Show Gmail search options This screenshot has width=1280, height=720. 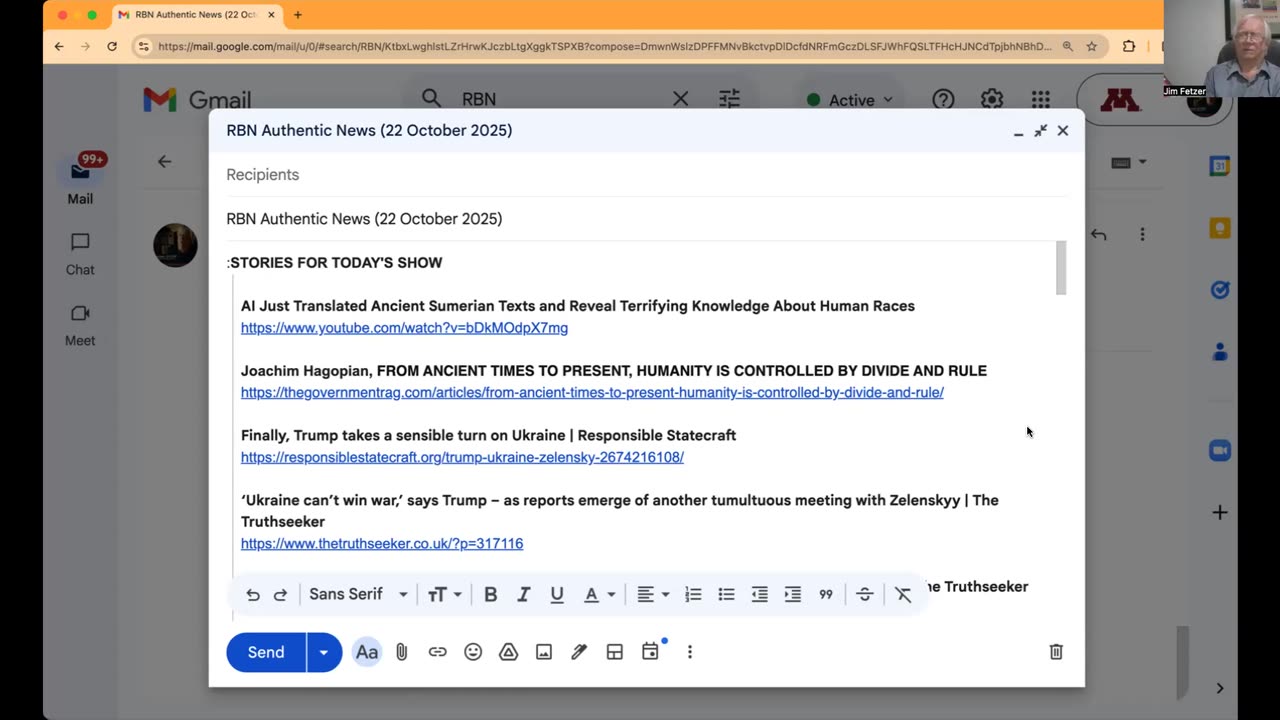pyautogui.click(x=729, y=99)
